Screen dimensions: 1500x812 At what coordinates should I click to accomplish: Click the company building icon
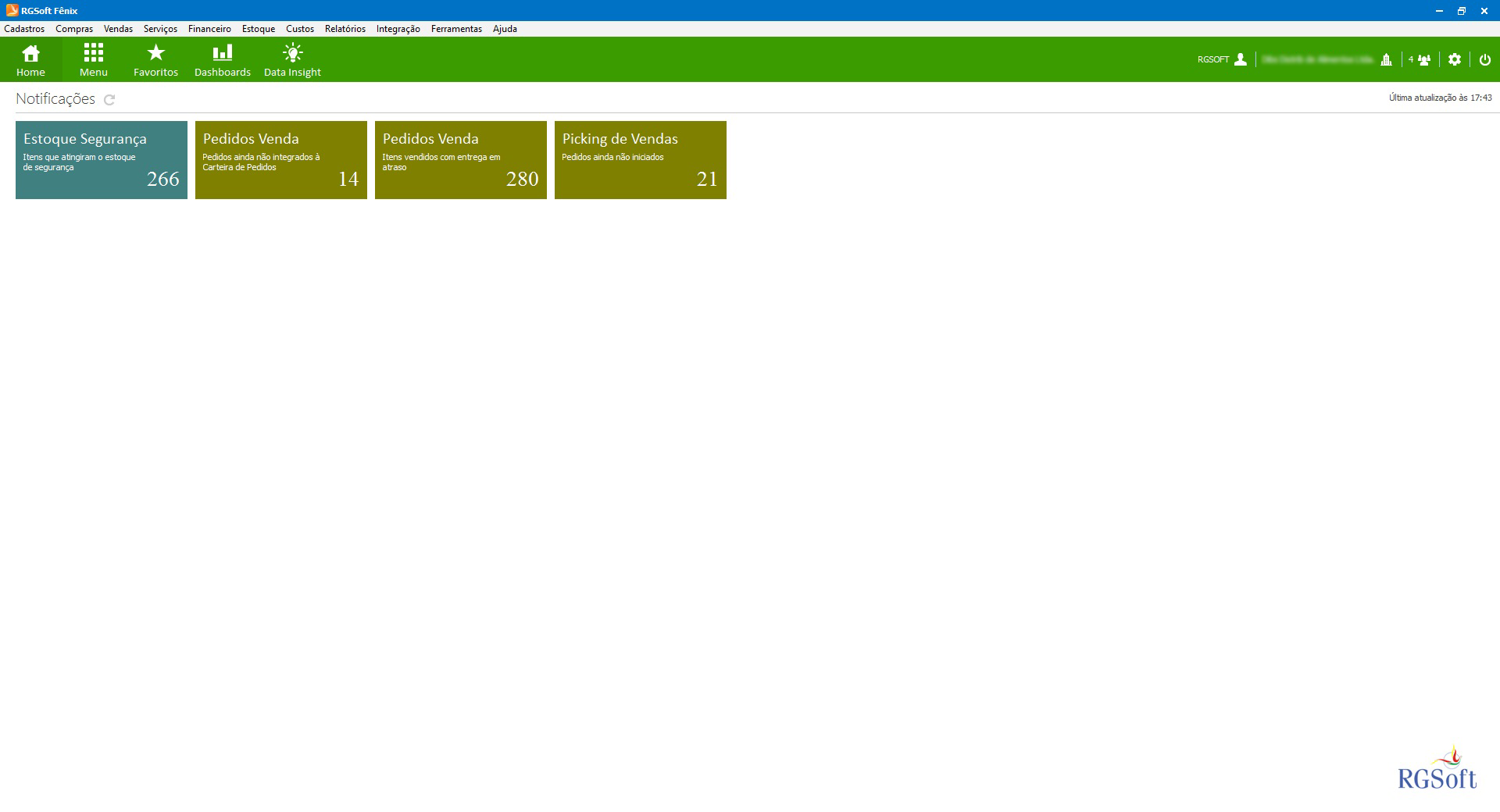pyautogui.click(x=1386, y=59)
